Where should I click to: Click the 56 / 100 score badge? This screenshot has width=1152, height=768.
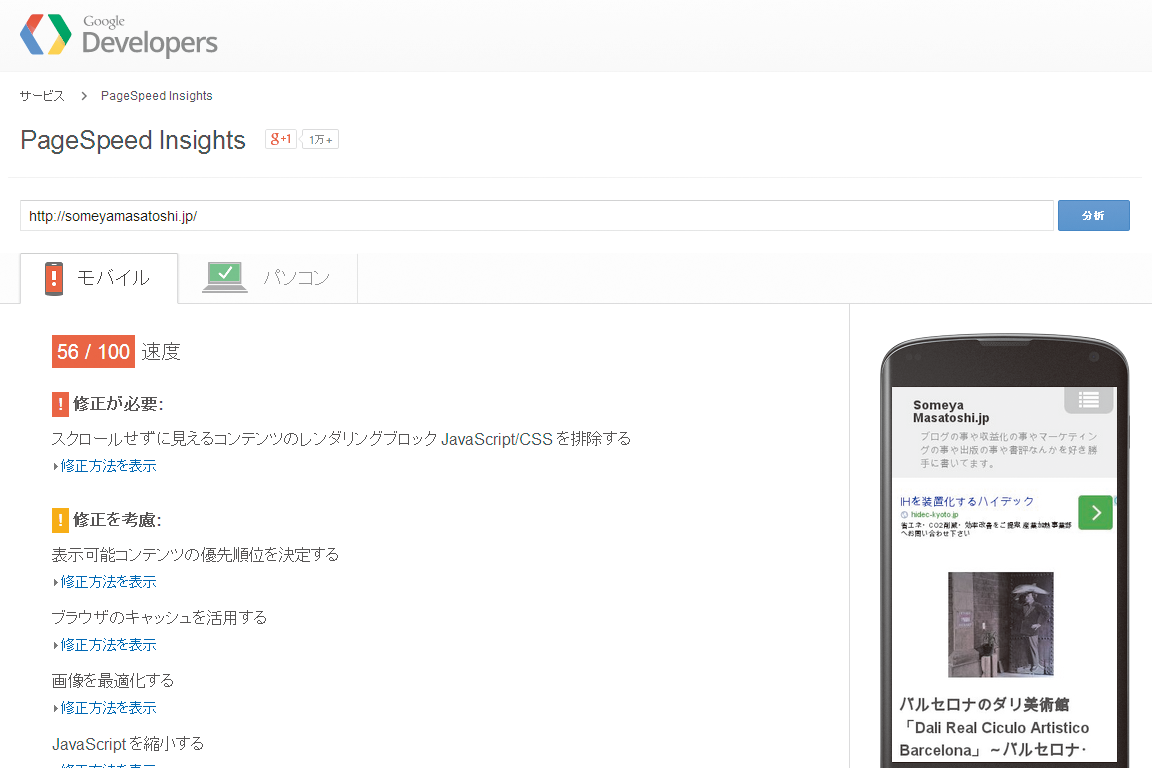coord(93,351)
